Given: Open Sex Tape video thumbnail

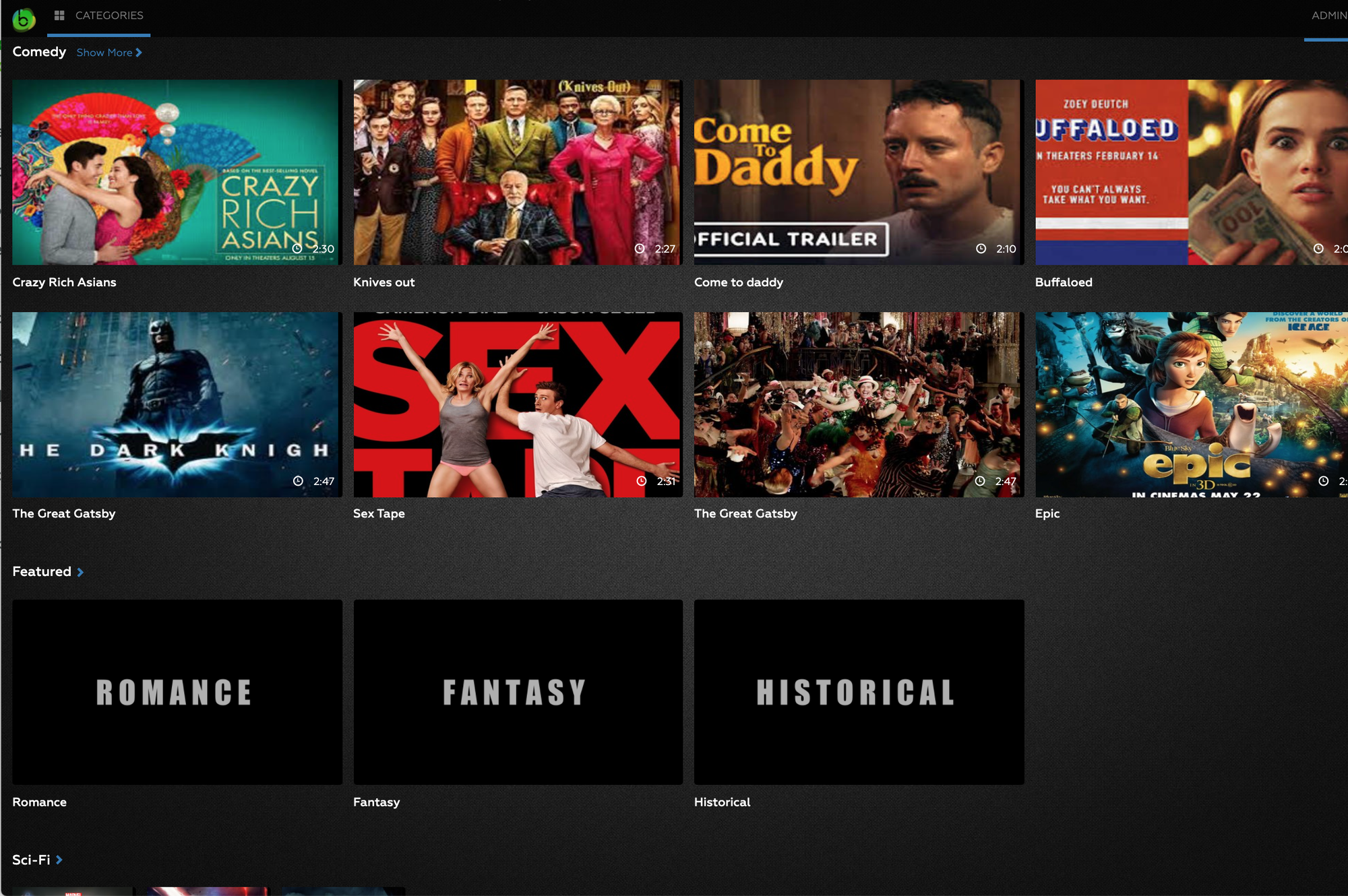Looking at the screenshot, I should point(518,404).
